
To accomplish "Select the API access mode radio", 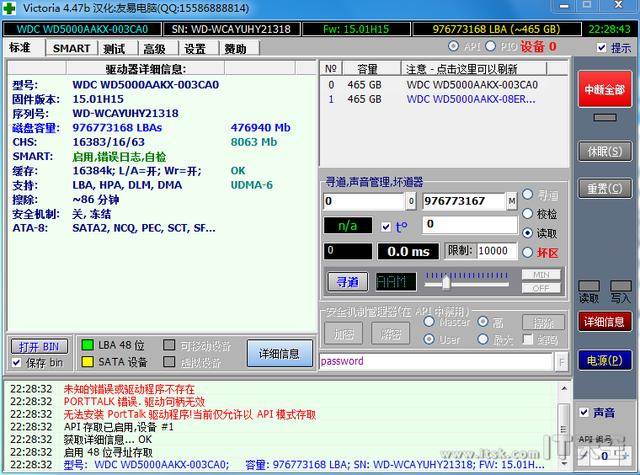I will 453,46.
